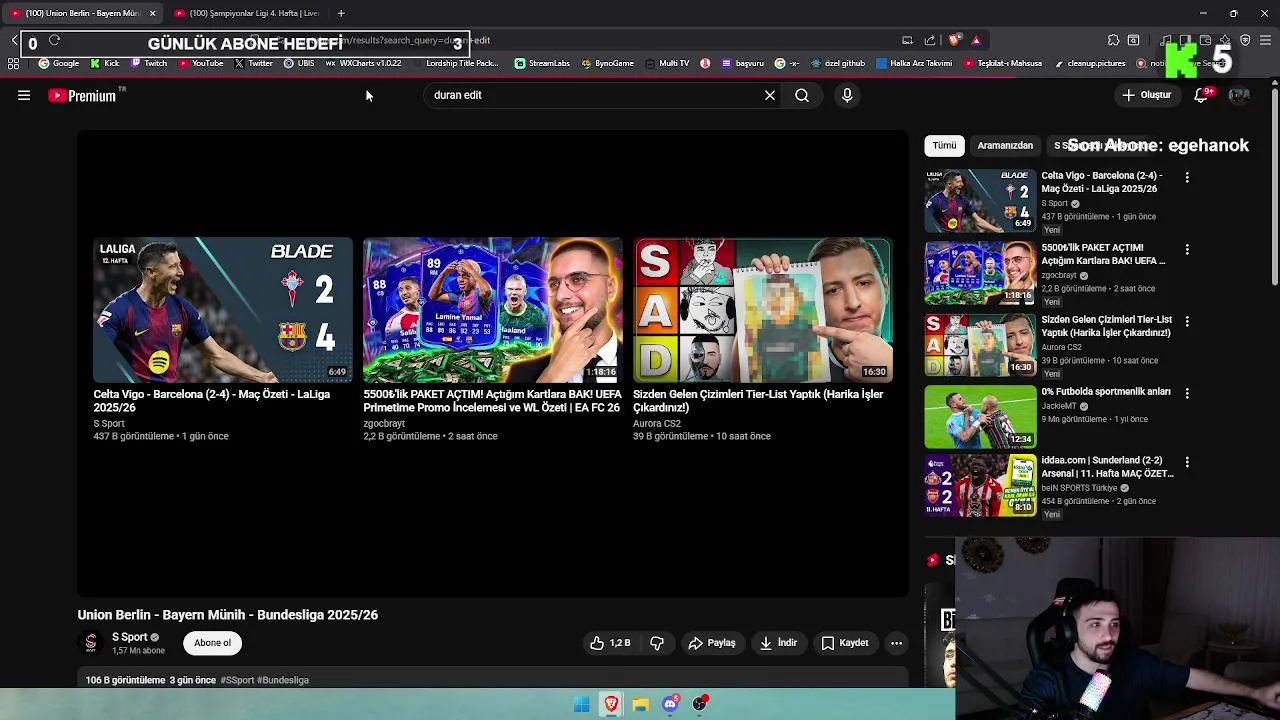Open options for Sunderland (2-2) Arsenal video
Viewport: 1280px width, 720px height.
pyautogui.click(x=1187, y=462)
